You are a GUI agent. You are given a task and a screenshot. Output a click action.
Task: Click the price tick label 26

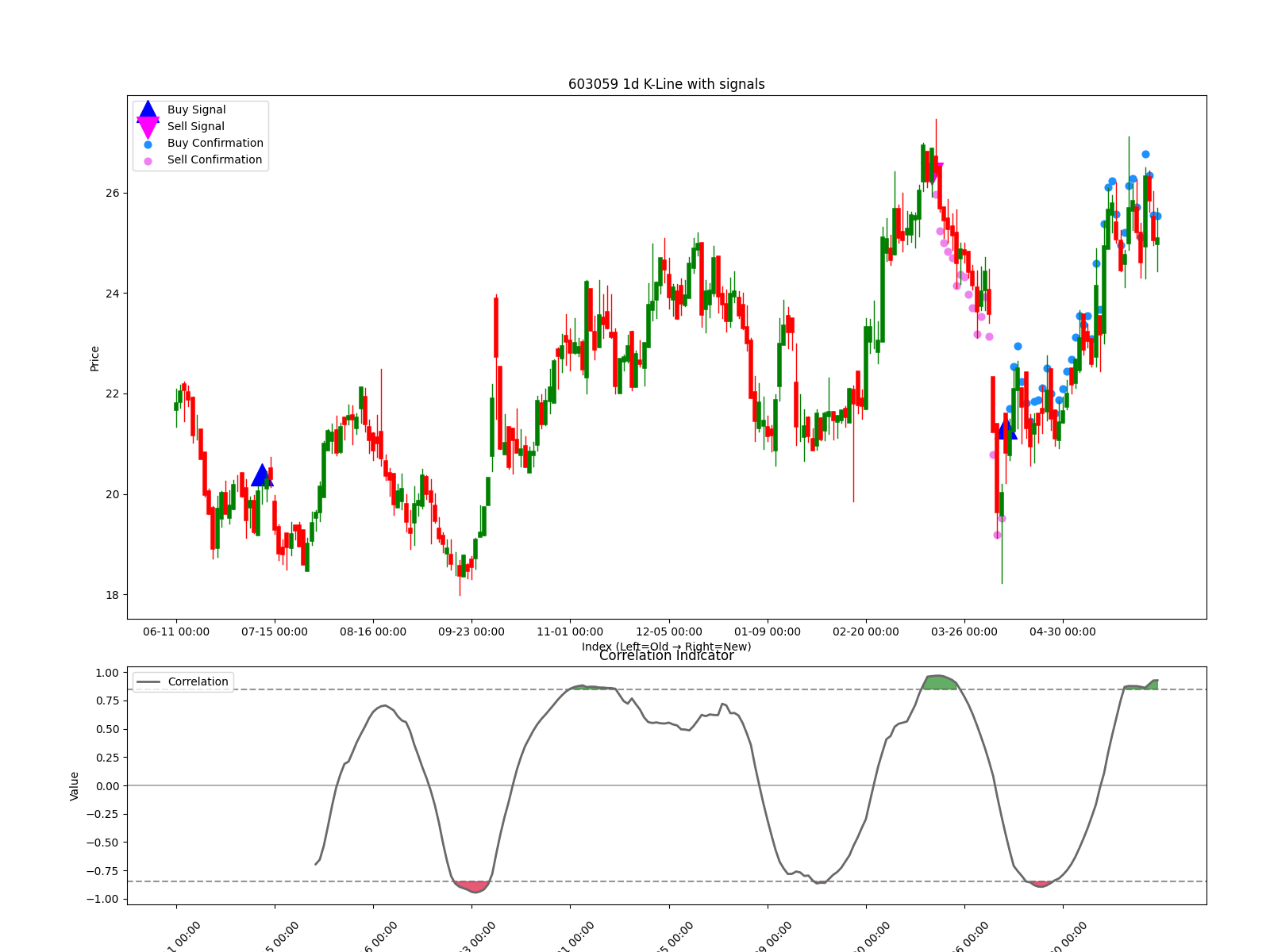click(112, 194)
